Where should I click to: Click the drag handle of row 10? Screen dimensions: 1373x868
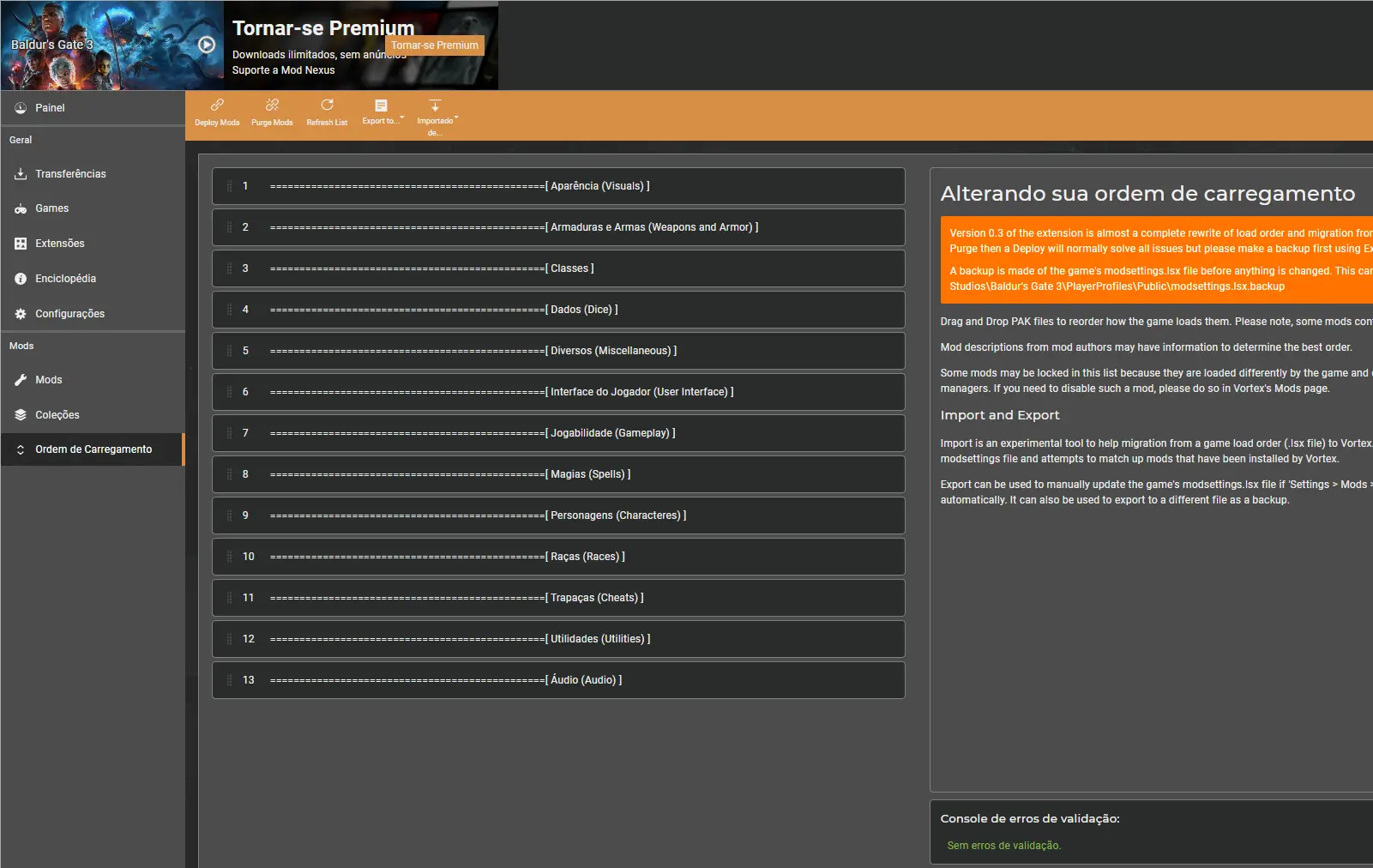pos(229,557)
